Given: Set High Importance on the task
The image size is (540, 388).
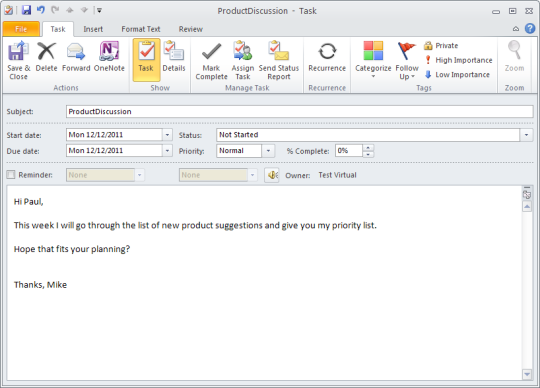Looking at the screenshot, I should (458, 60).
